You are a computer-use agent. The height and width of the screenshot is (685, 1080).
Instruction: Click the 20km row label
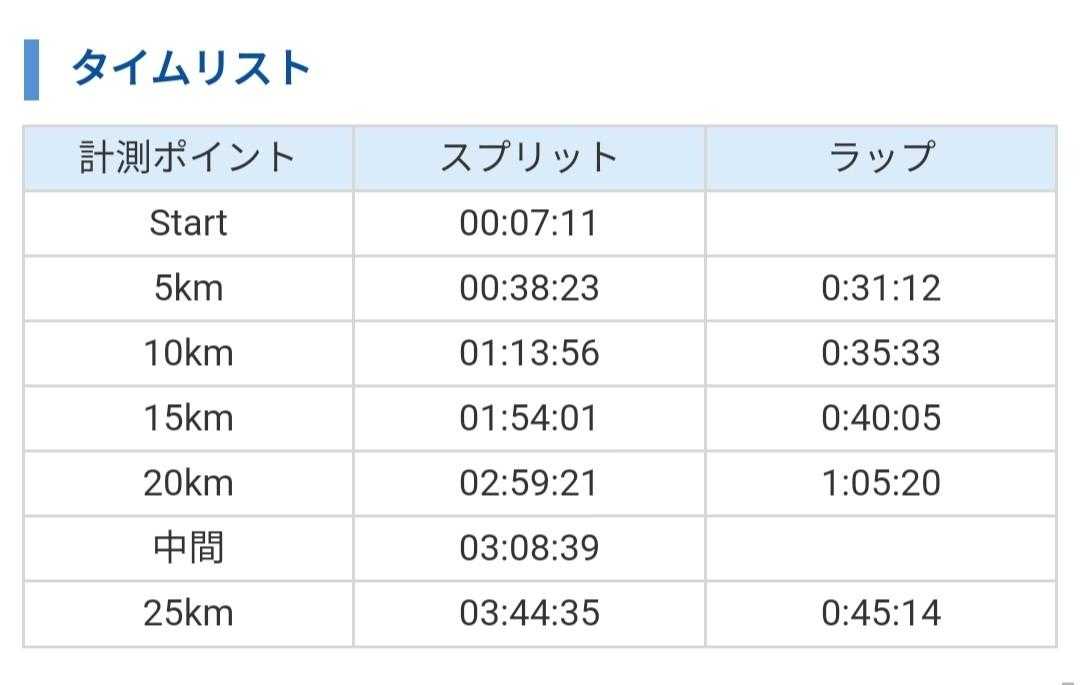pos(188,483)
